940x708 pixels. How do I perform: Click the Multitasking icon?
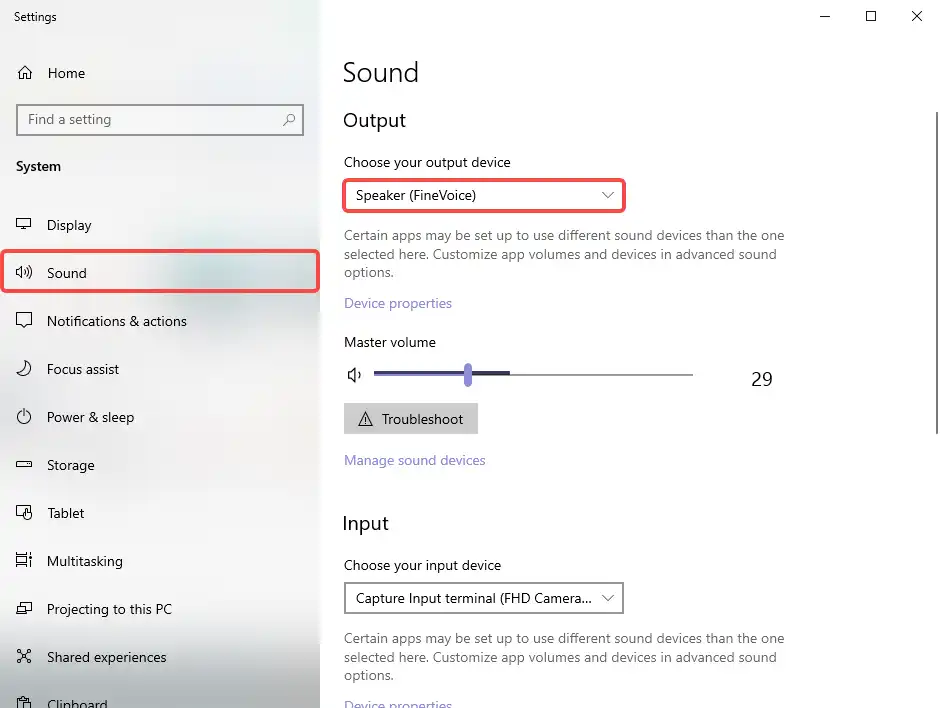pyautogui.click(x=24, y=560)
